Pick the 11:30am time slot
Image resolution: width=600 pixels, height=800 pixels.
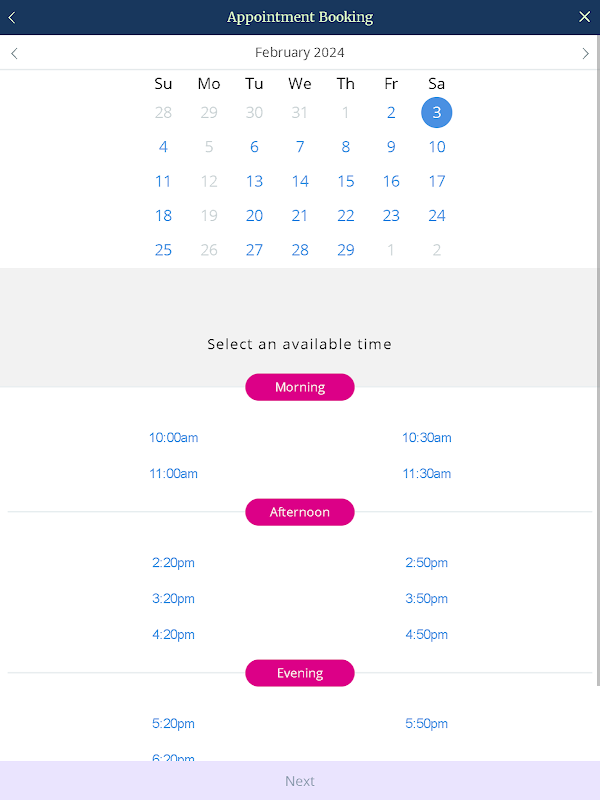426,474
